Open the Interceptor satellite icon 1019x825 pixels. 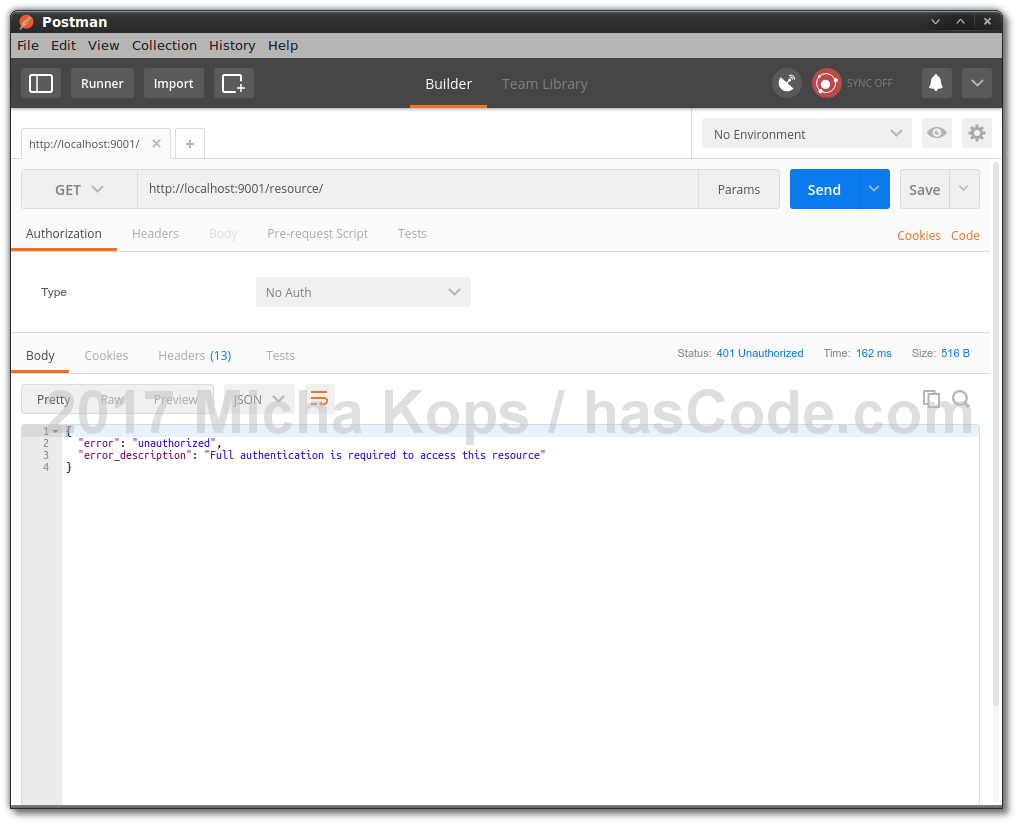coord(786,83)
